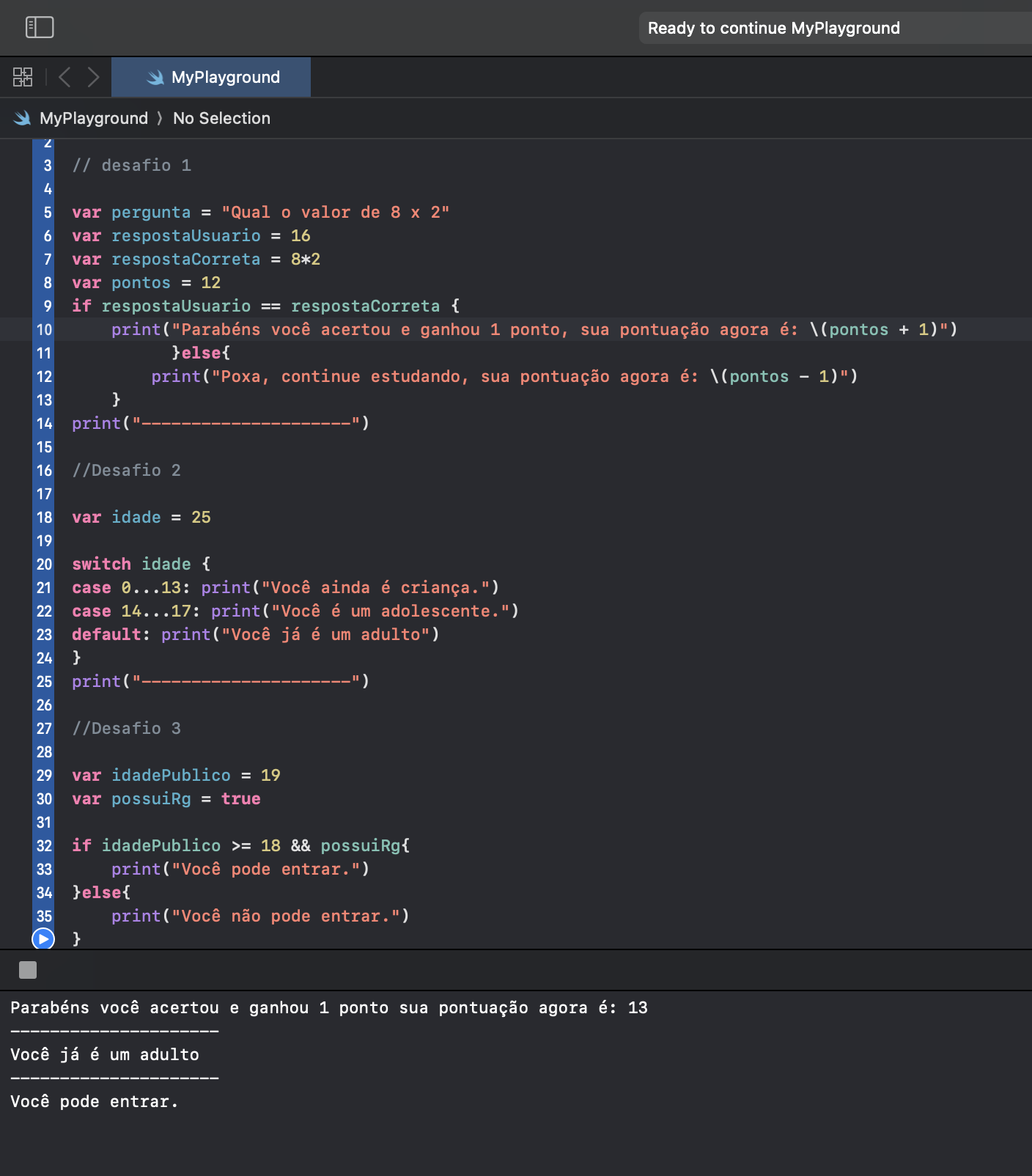Click the variable 'idadePublico' on line 29
The height and width of the screenshot is (1176, 1032).
(x=171, y=775)
